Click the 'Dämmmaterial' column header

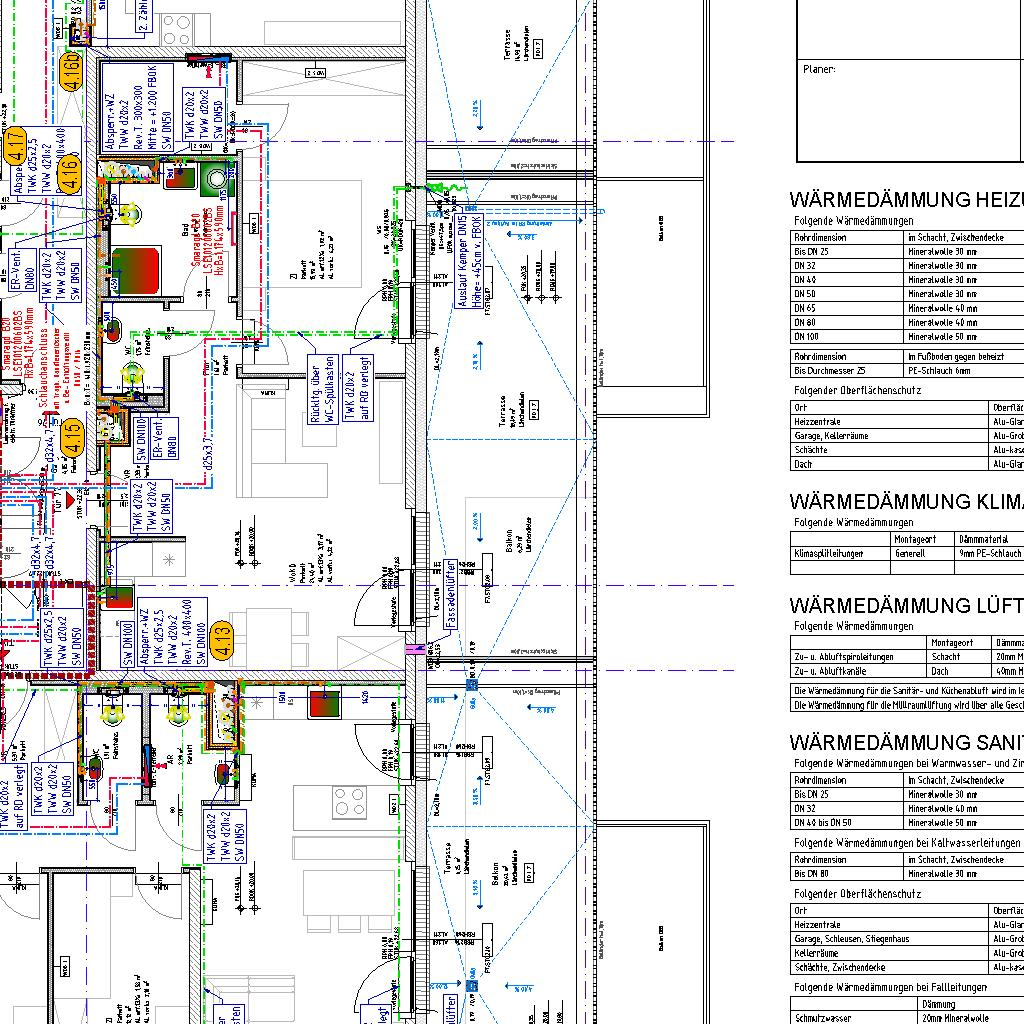point(989,539)
